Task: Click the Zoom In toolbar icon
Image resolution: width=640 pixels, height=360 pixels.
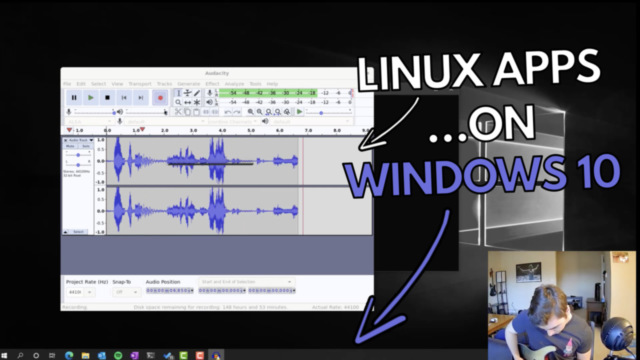Action: [250, 112]
